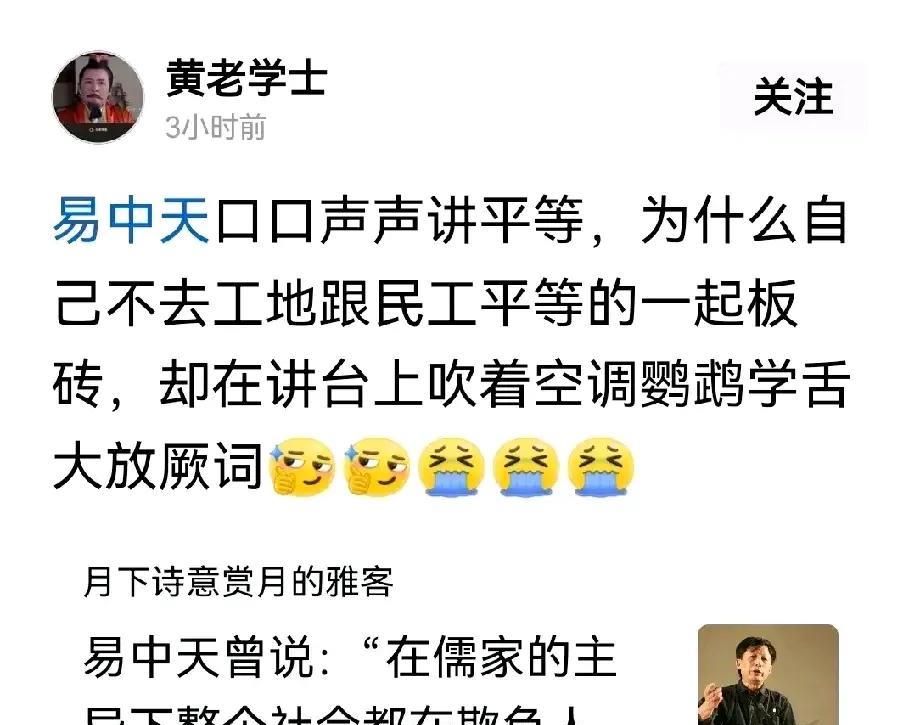
Task: Click post text line starting 己不去工地
Action: click(x=426, y=303)
